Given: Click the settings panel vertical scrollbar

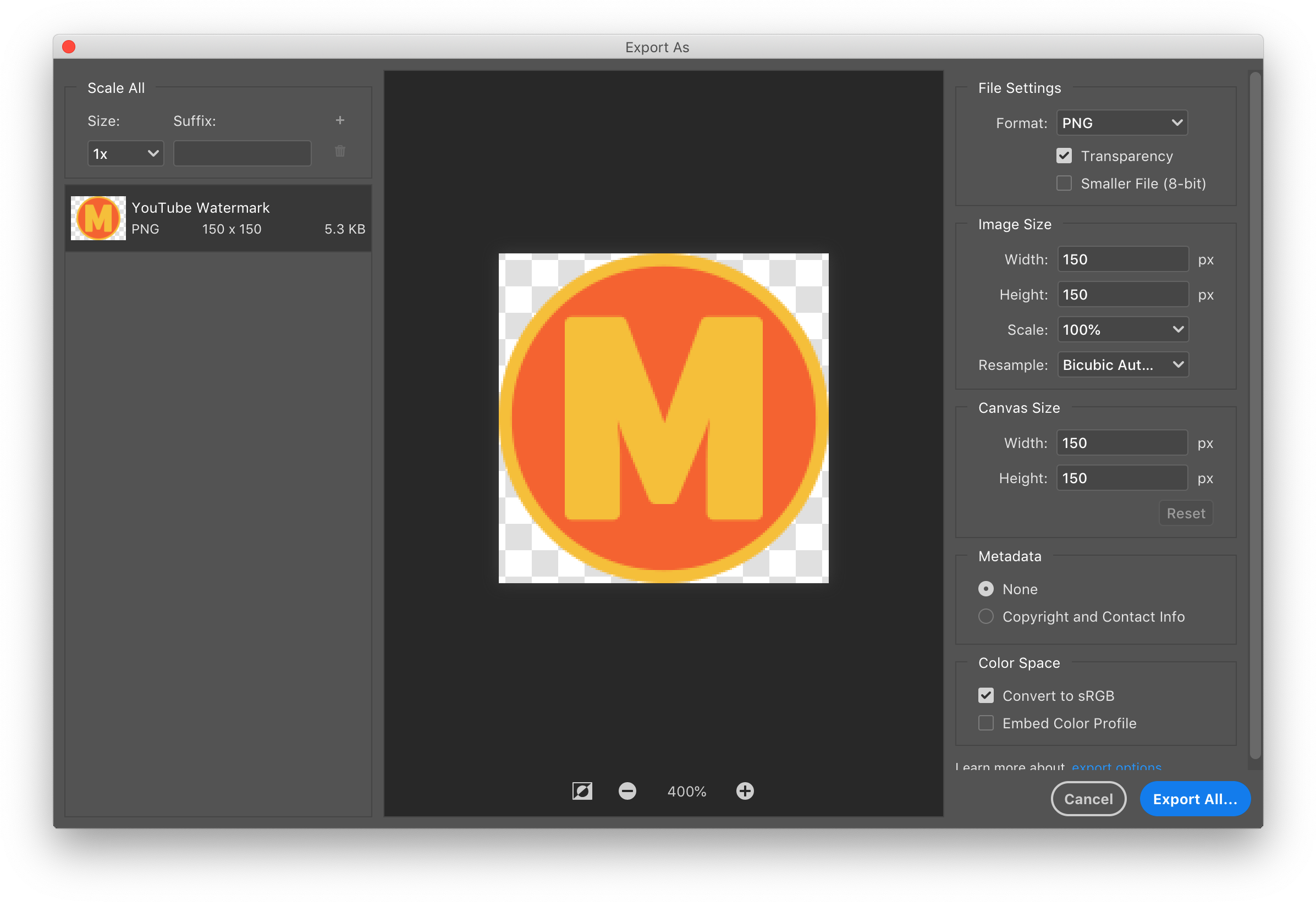Looking at the screenshot, I should 1256,416.
